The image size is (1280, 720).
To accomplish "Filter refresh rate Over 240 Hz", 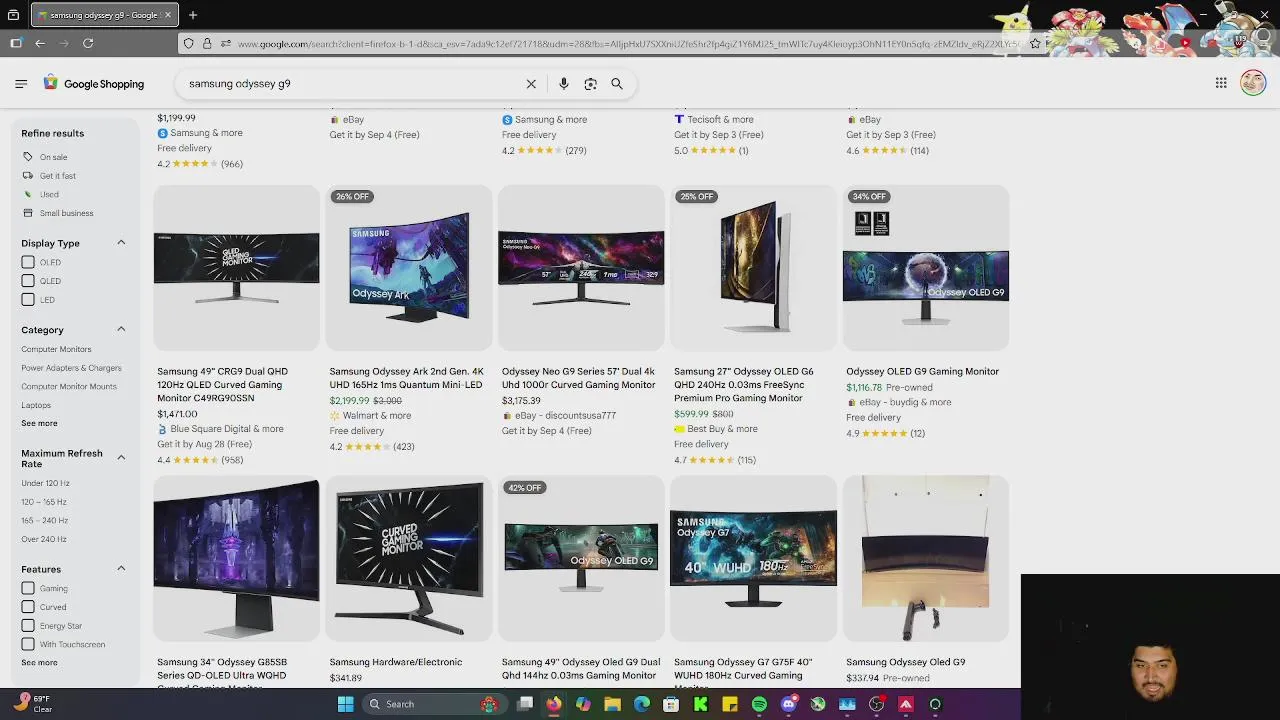I will coord(44,539).
